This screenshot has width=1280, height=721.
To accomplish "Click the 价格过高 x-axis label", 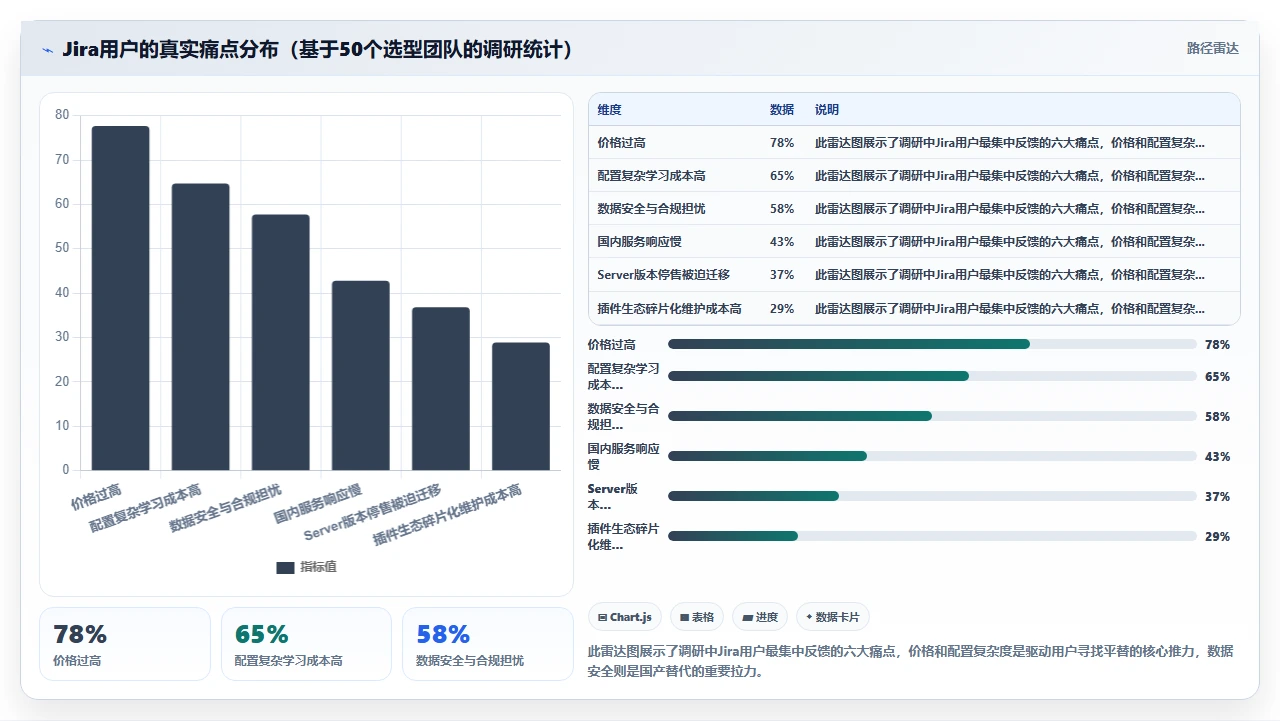I will point(97,496).
